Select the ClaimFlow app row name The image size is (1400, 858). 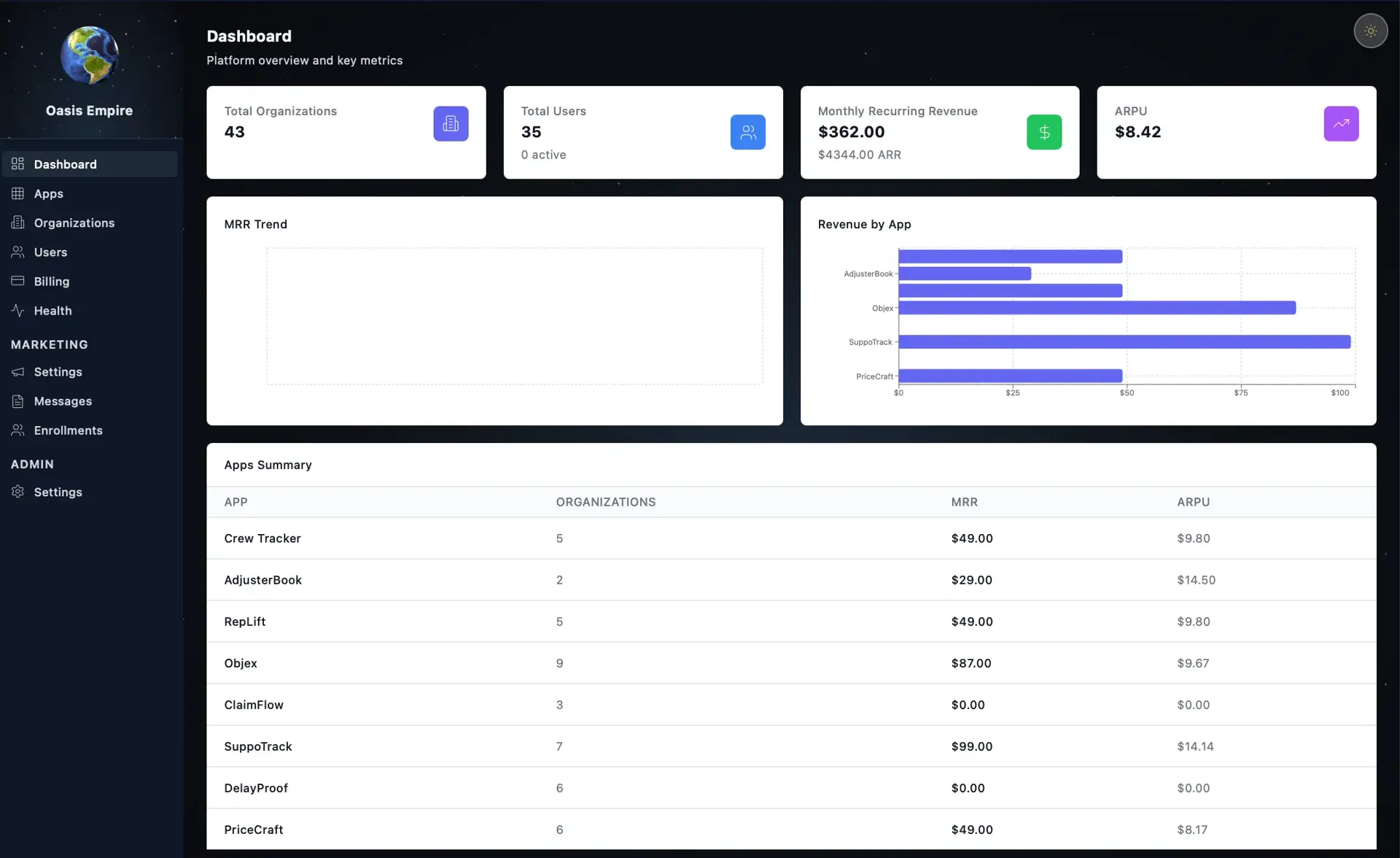tap(253, 705)
